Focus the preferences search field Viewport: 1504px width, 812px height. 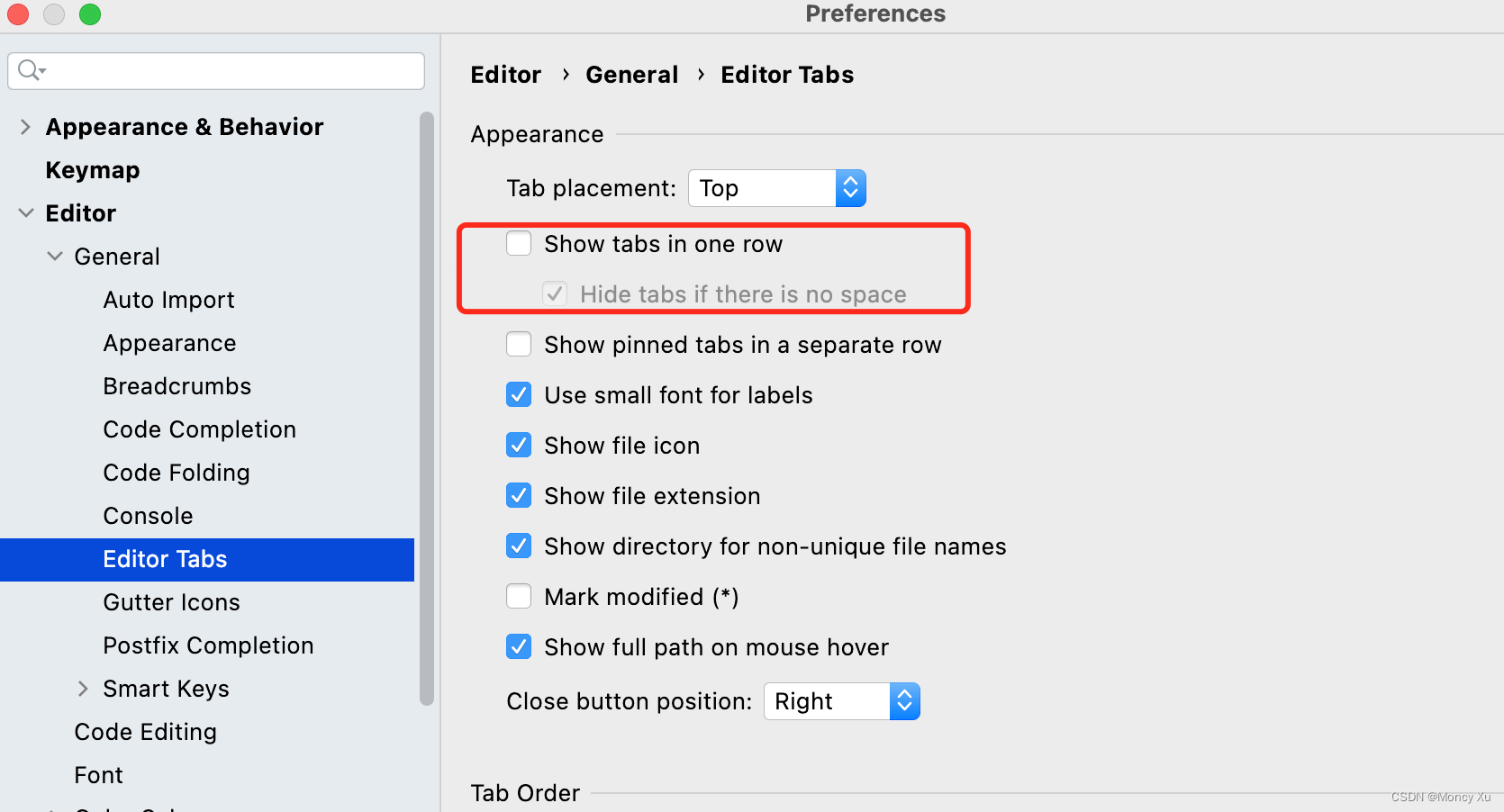pos(216,71)
